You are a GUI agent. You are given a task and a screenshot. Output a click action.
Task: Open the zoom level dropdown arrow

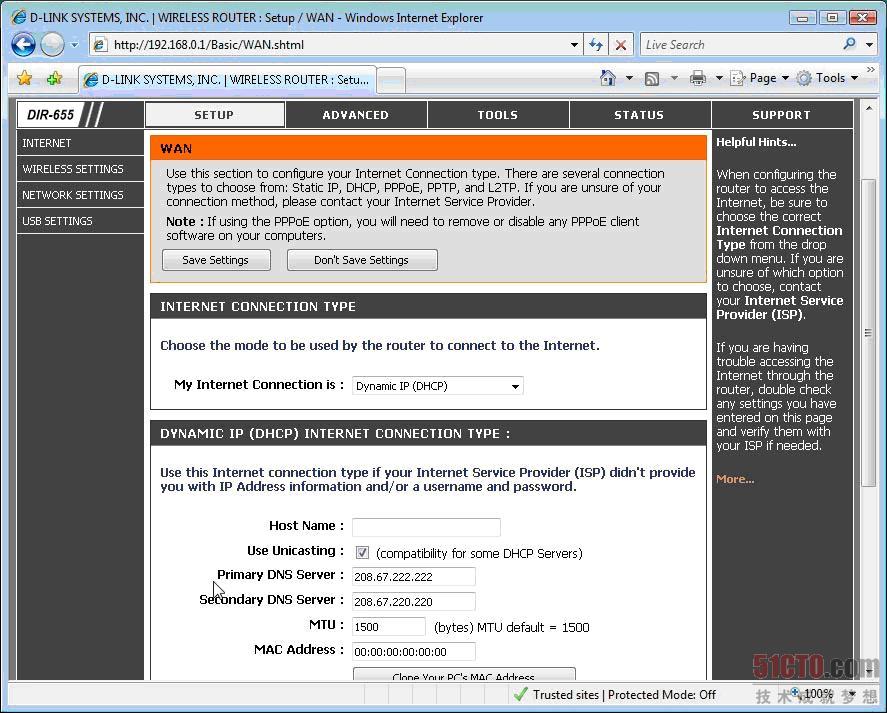click(852, 694)
